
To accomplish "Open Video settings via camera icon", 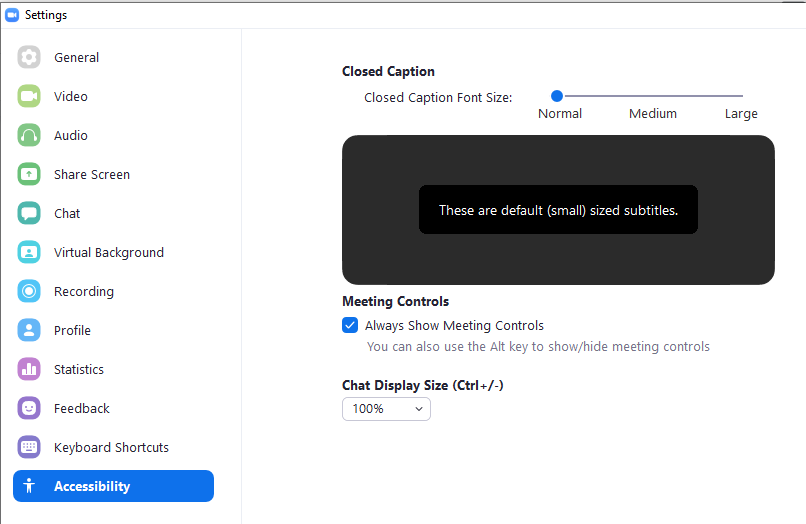I will (x=29, y=96).
